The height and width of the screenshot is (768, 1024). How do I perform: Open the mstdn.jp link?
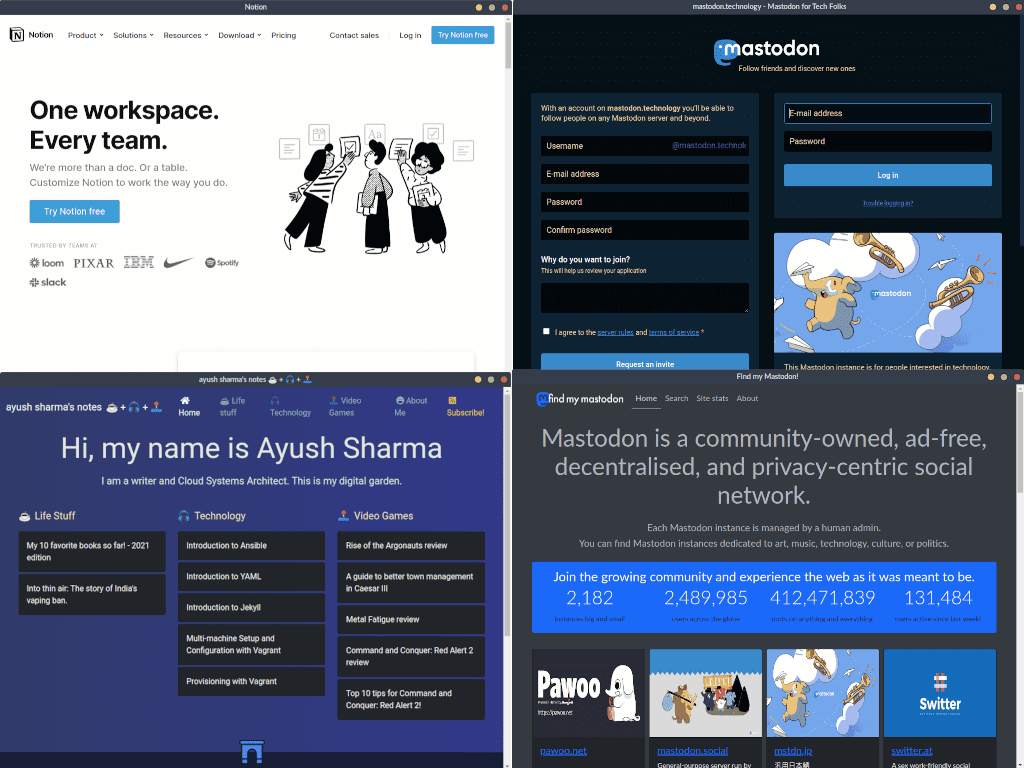coord(793,751)
